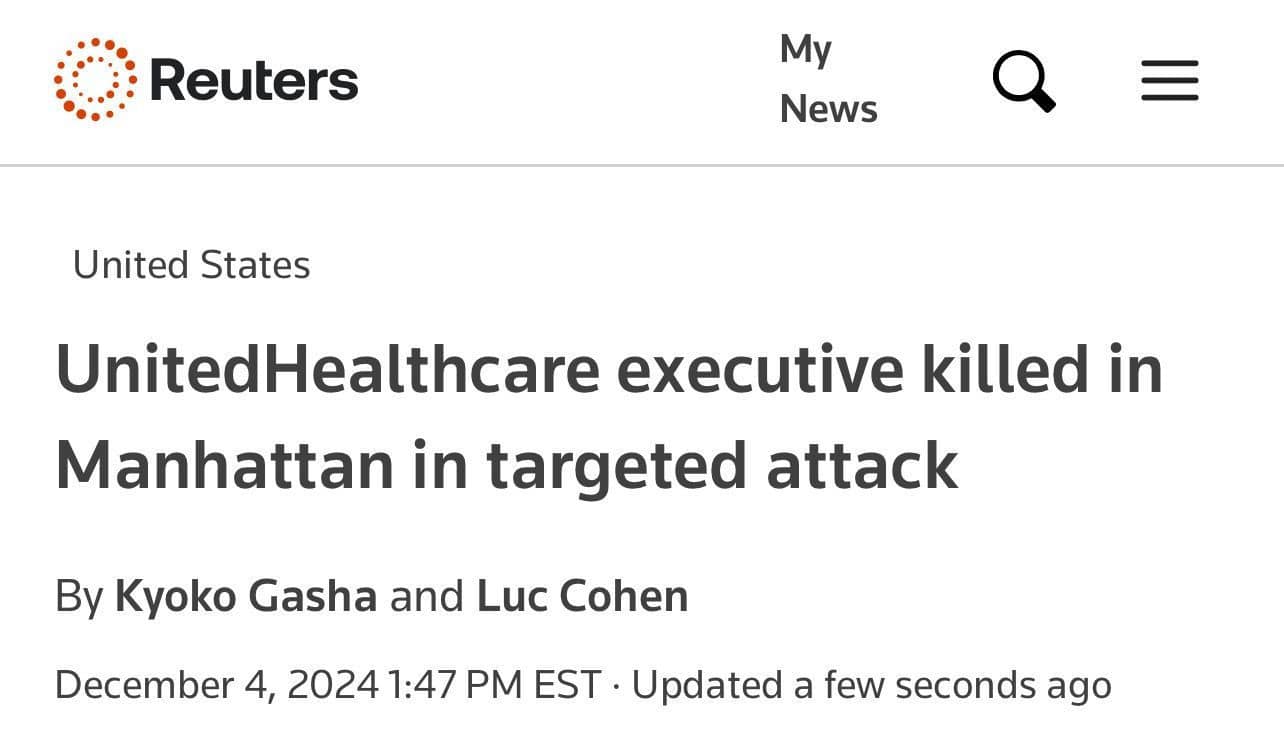Click the December 4, 2024 publish date
The image size is (1284, 738).
(x=217, y=686)
